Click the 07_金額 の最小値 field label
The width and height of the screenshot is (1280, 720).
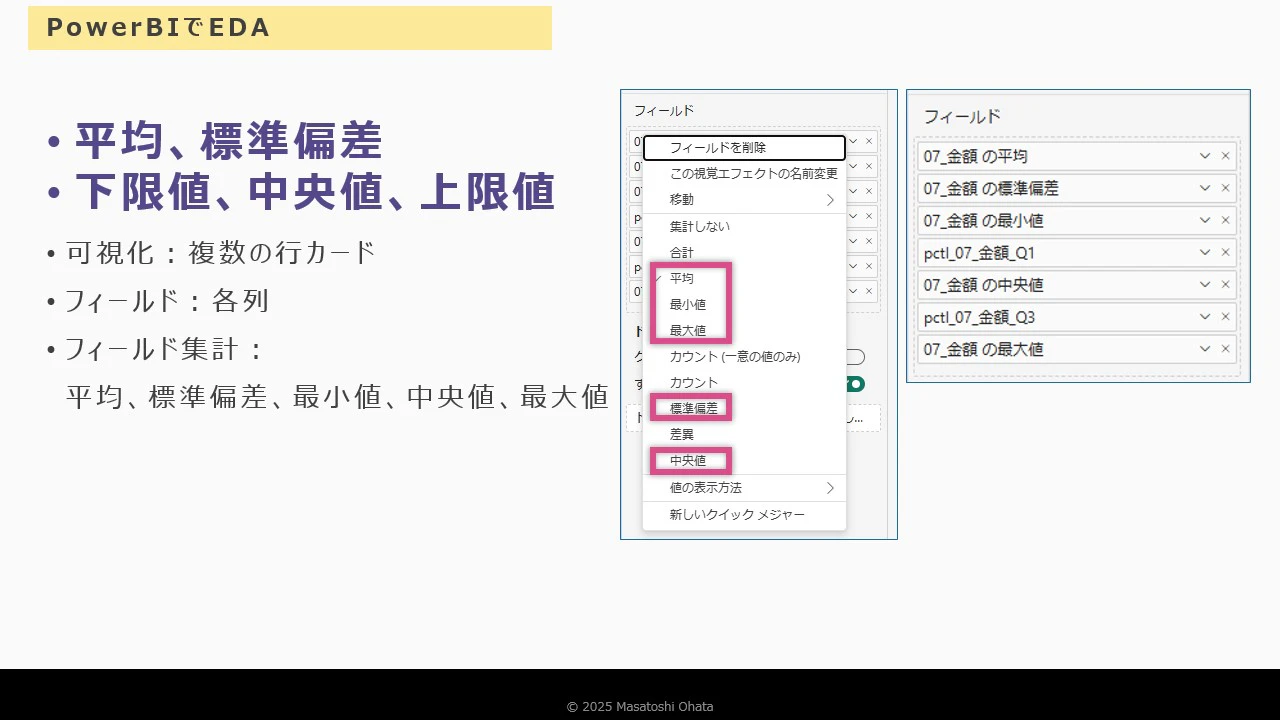983,221
